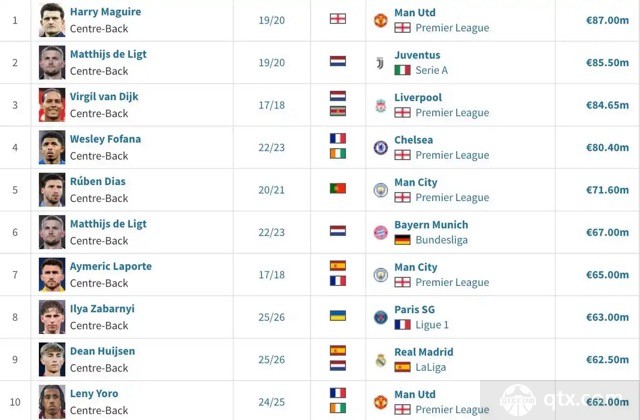
Task: Open the Virgil van Dijk player link
Action: click(104, 97)
